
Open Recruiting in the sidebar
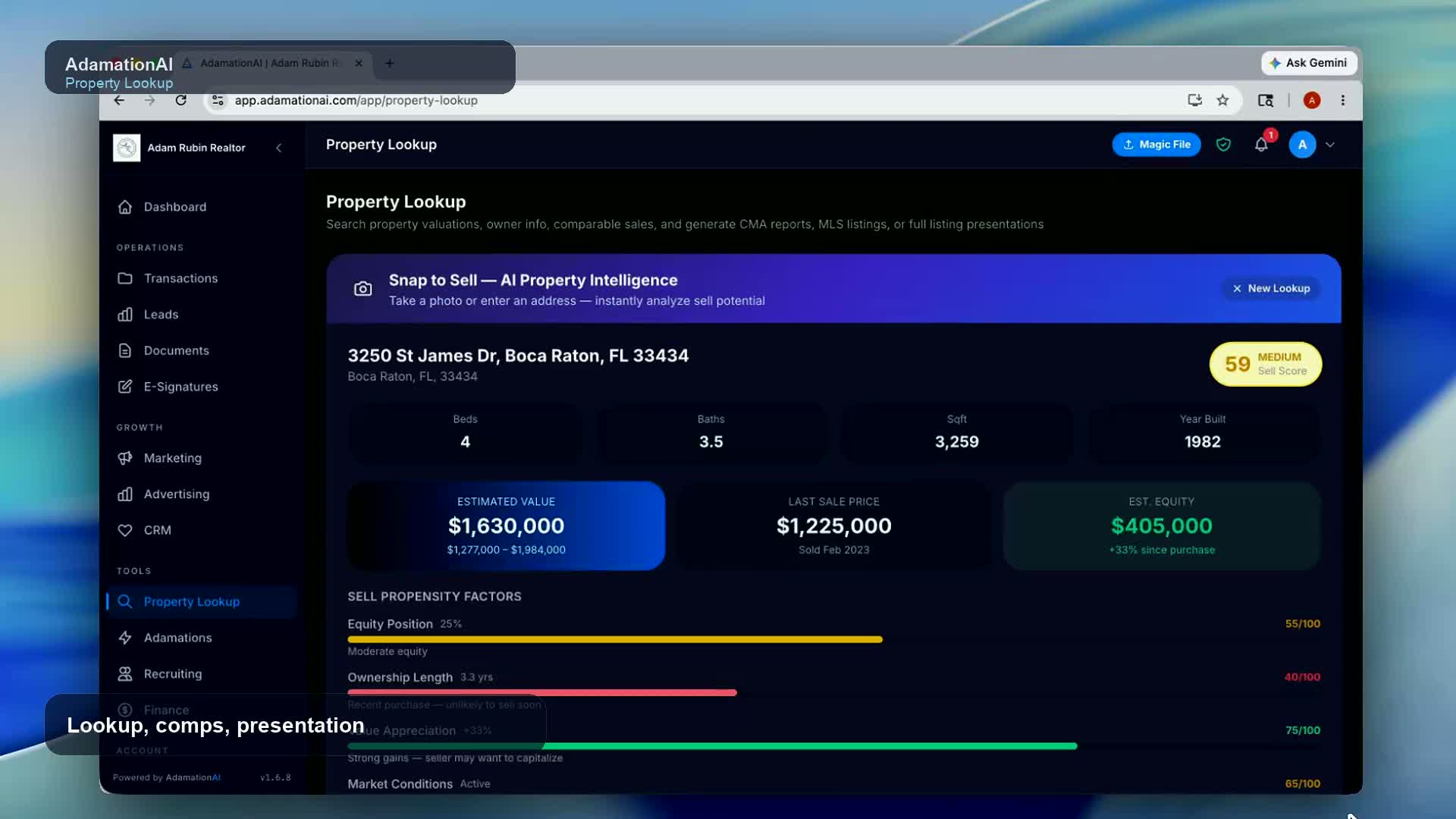point(173,673)
